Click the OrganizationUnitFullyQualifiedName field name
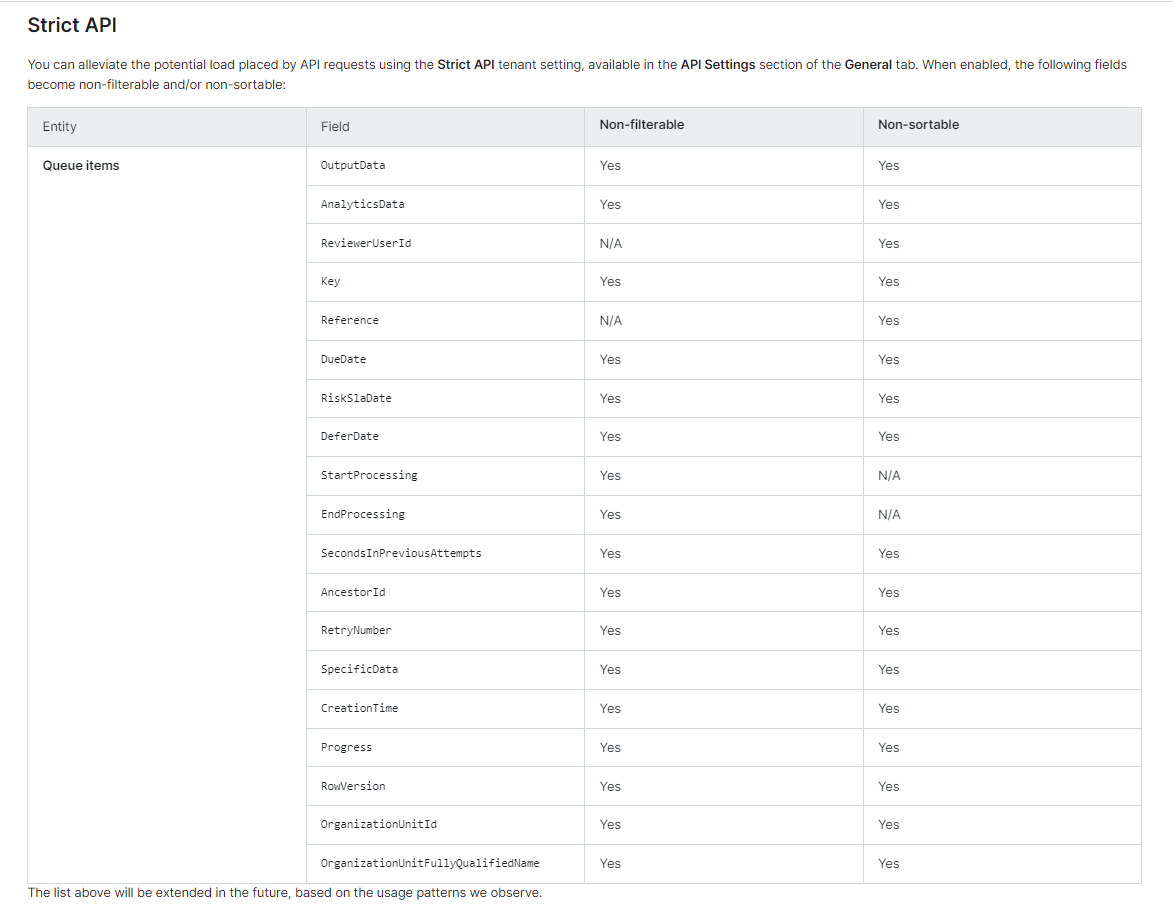 coord(429,863)
